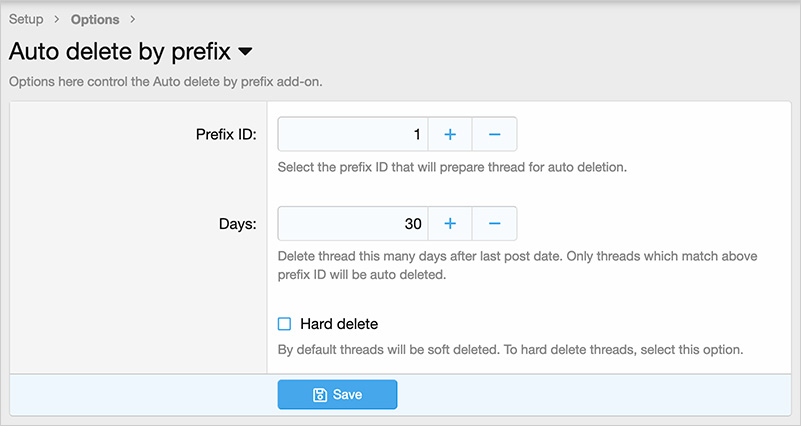
Task: Click the Prefix ID explanation text
Action: (x=452, y=167)
